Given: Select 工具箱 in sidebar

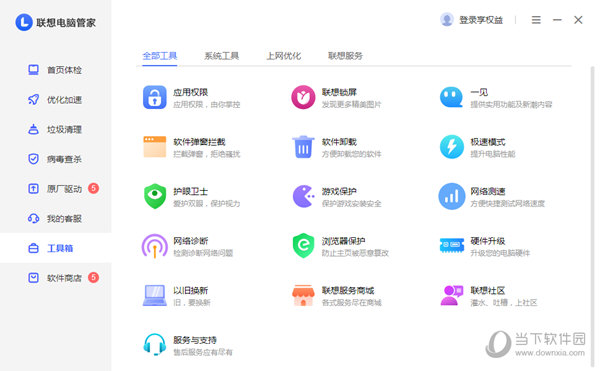Looking at the screenshot, I should click(55, 248).
